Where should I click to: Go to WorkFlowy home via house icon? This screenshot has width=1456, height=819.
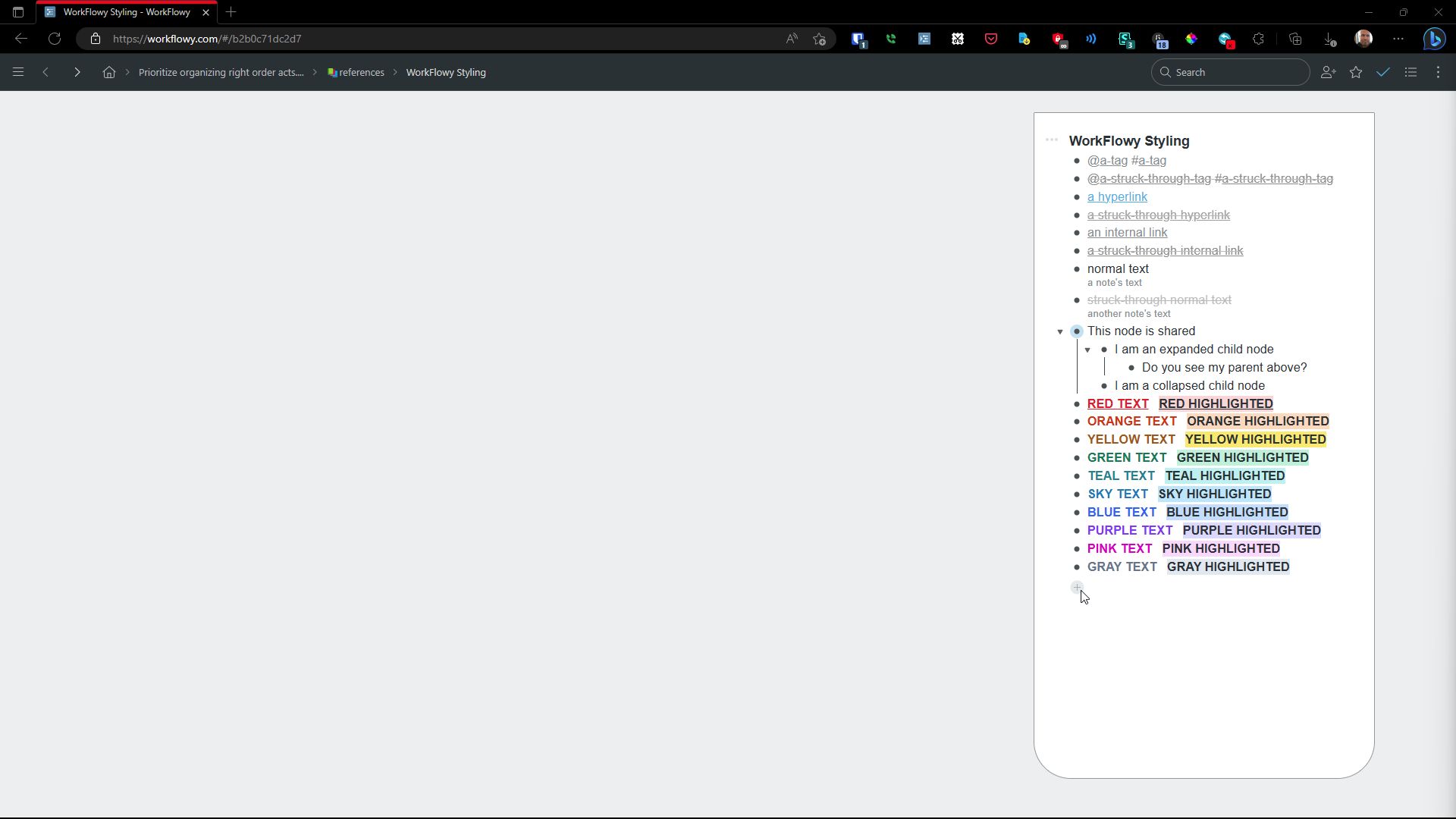tap(109, 72)
